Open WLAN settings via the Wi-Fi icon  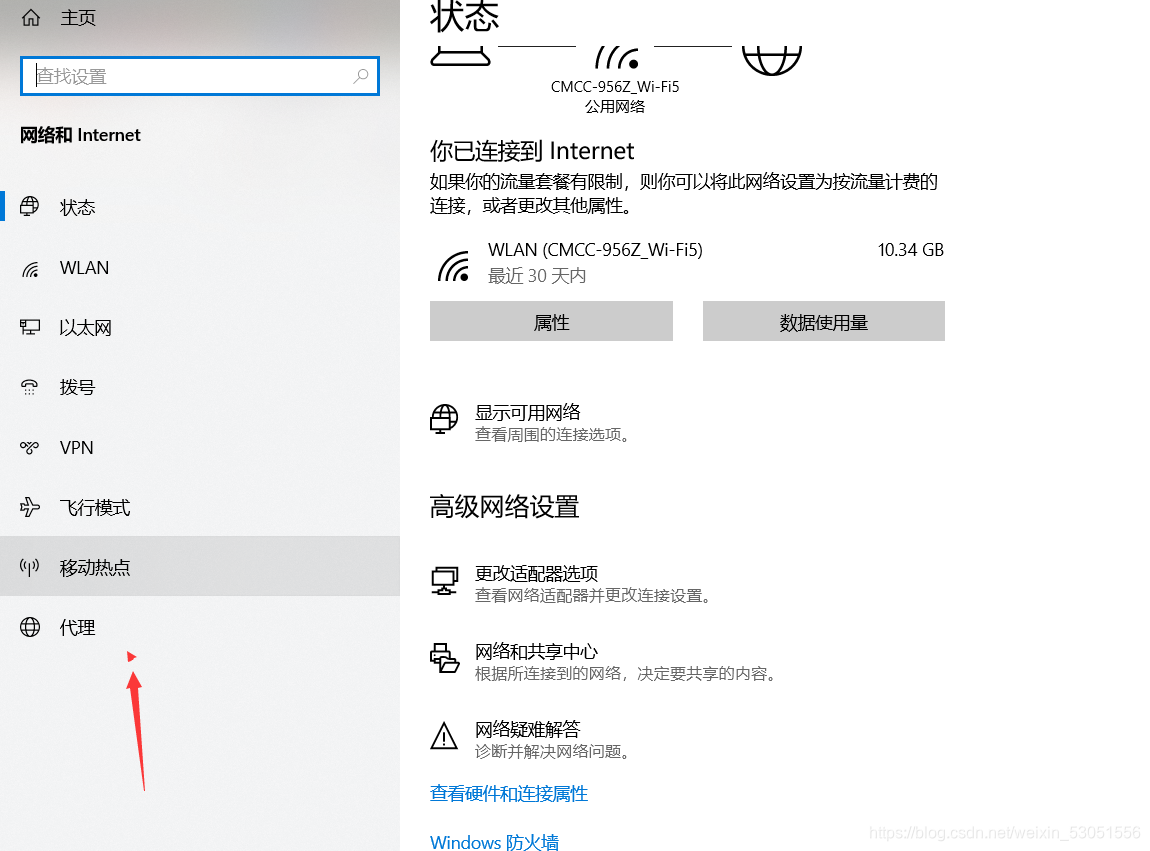30,267
